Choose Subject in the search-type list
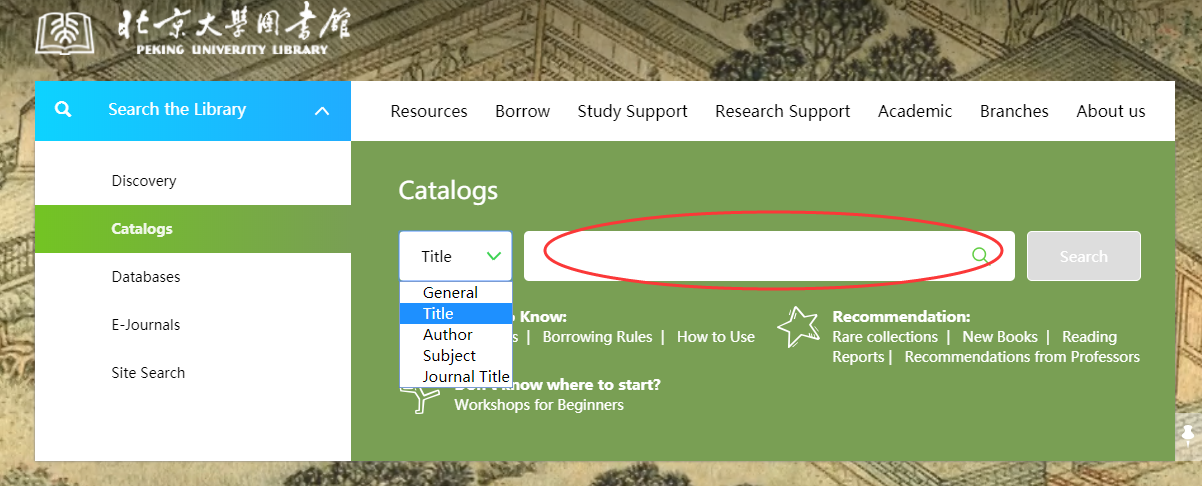The height and width of the screenshot is (486, 1202). coord(455,356)
